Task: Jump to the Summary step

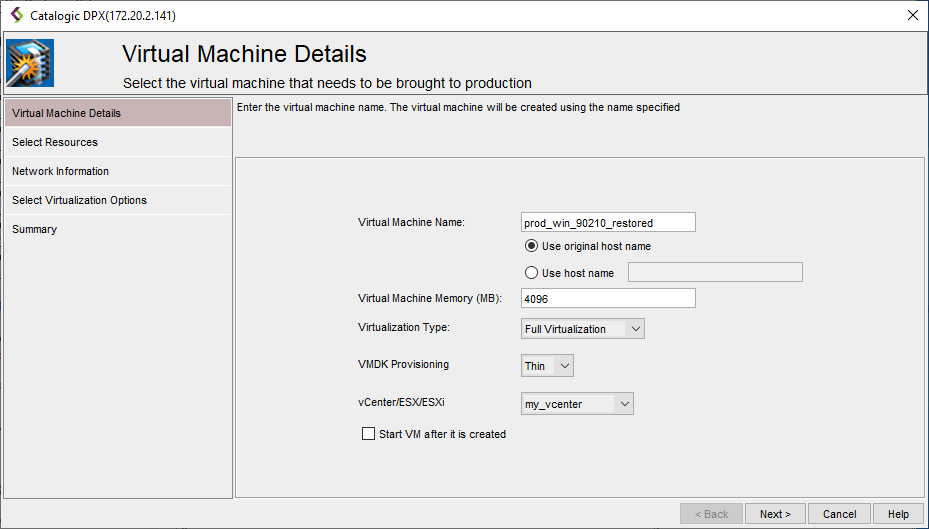Action: pos(34,229)
